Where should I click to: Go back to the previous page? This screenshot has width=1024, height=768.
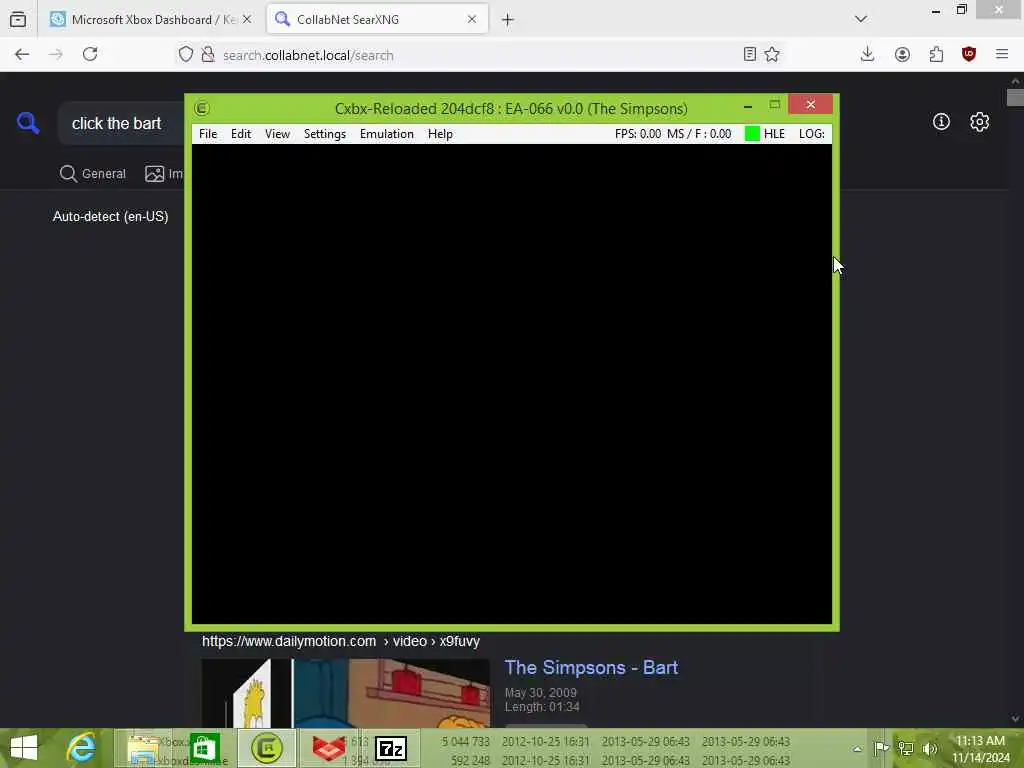click(22, 54)
